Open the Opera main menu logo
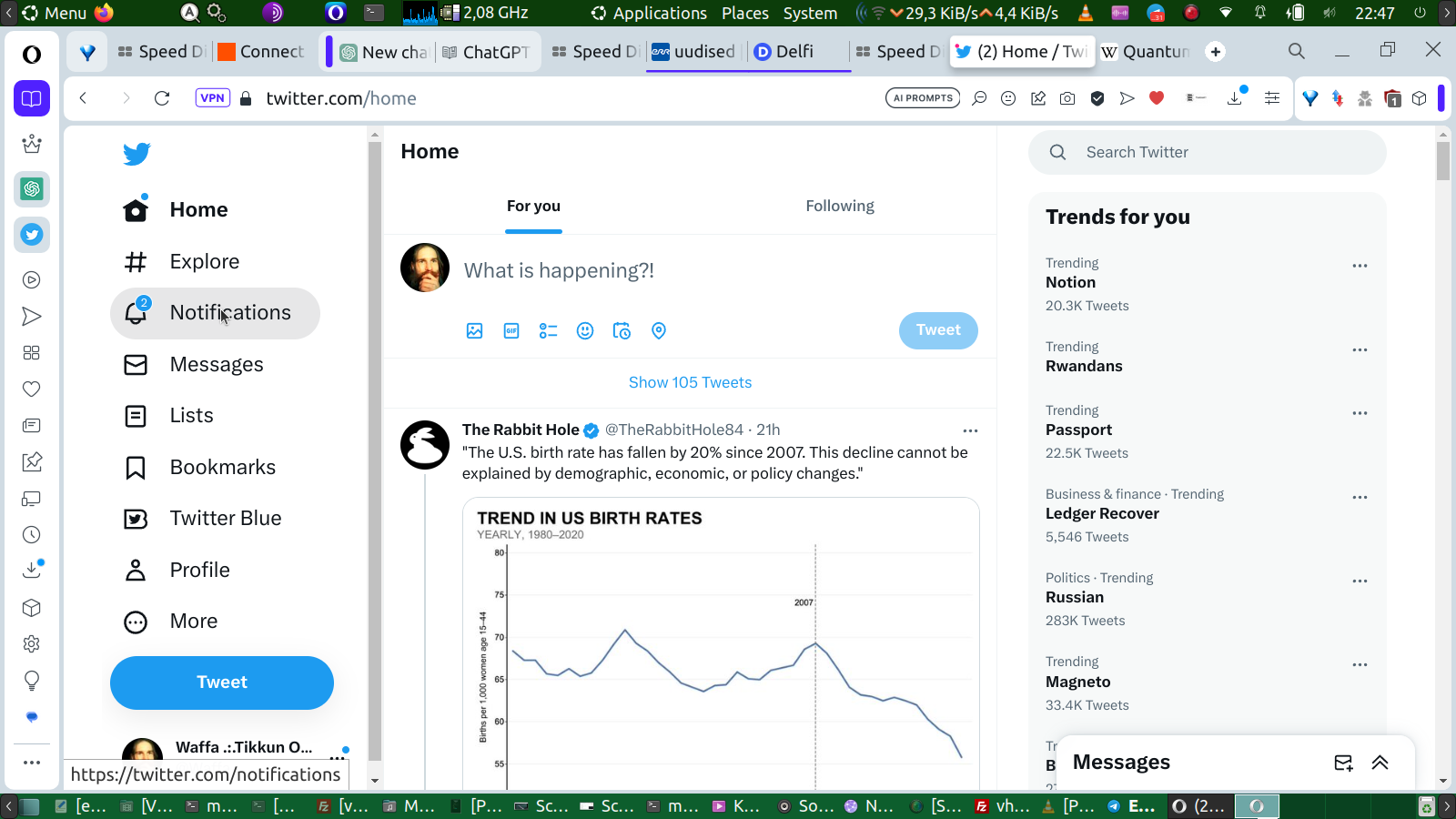 [32, 55]
